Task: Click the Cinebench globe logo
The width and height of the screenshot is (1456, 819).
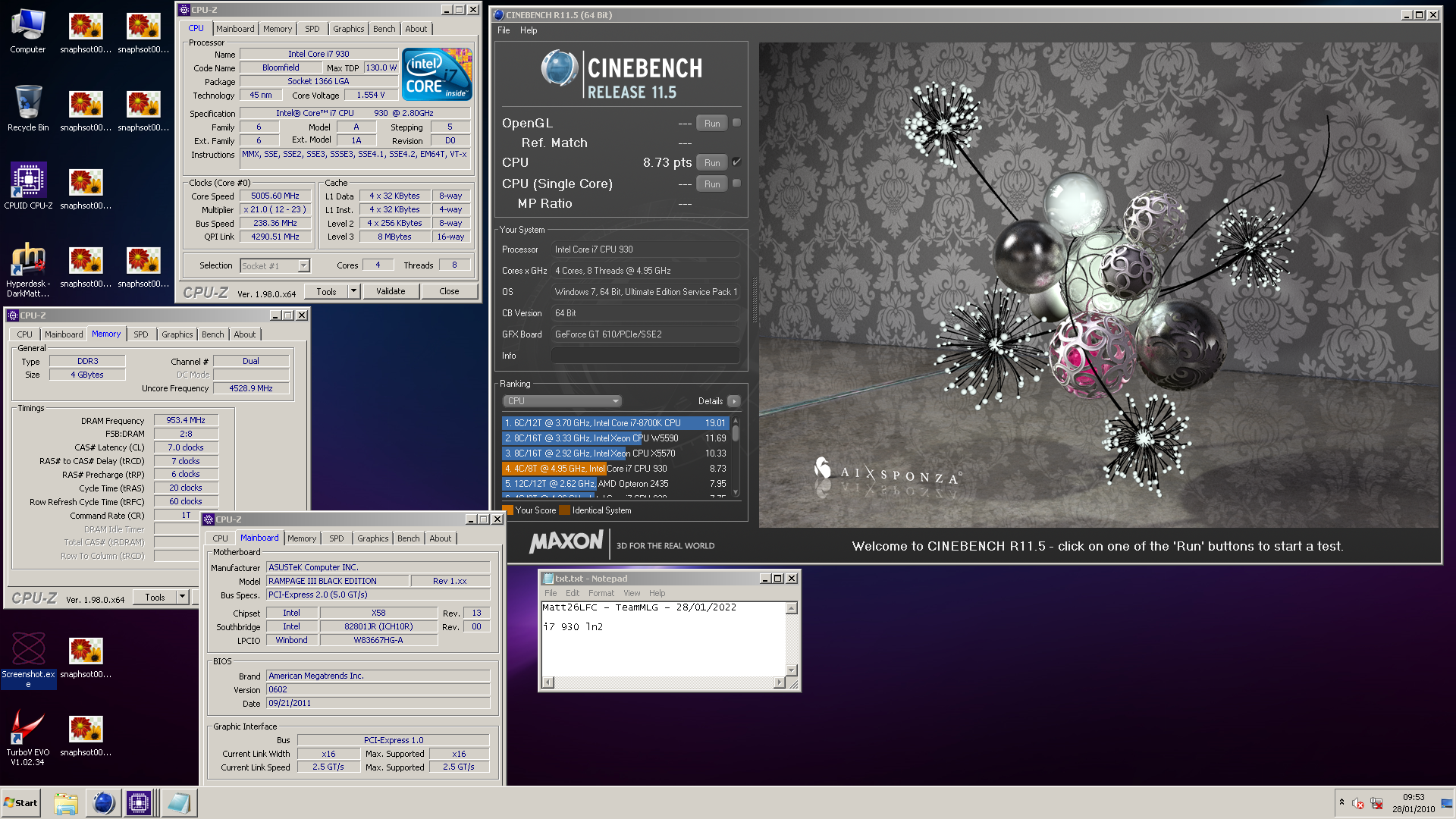Action: tap(560, 68)
